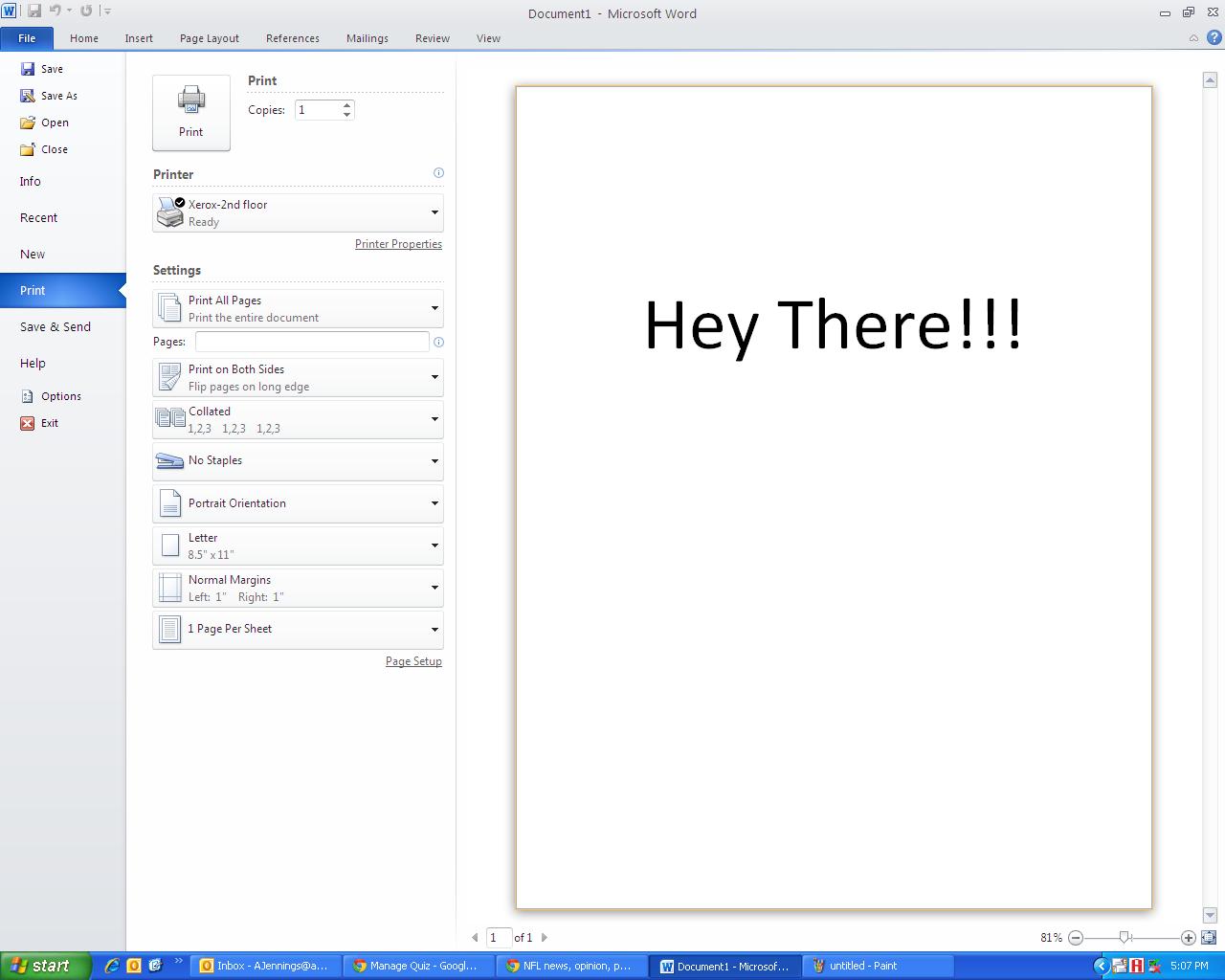Select Save & Send in backstage menu

(x=56, y=327)
